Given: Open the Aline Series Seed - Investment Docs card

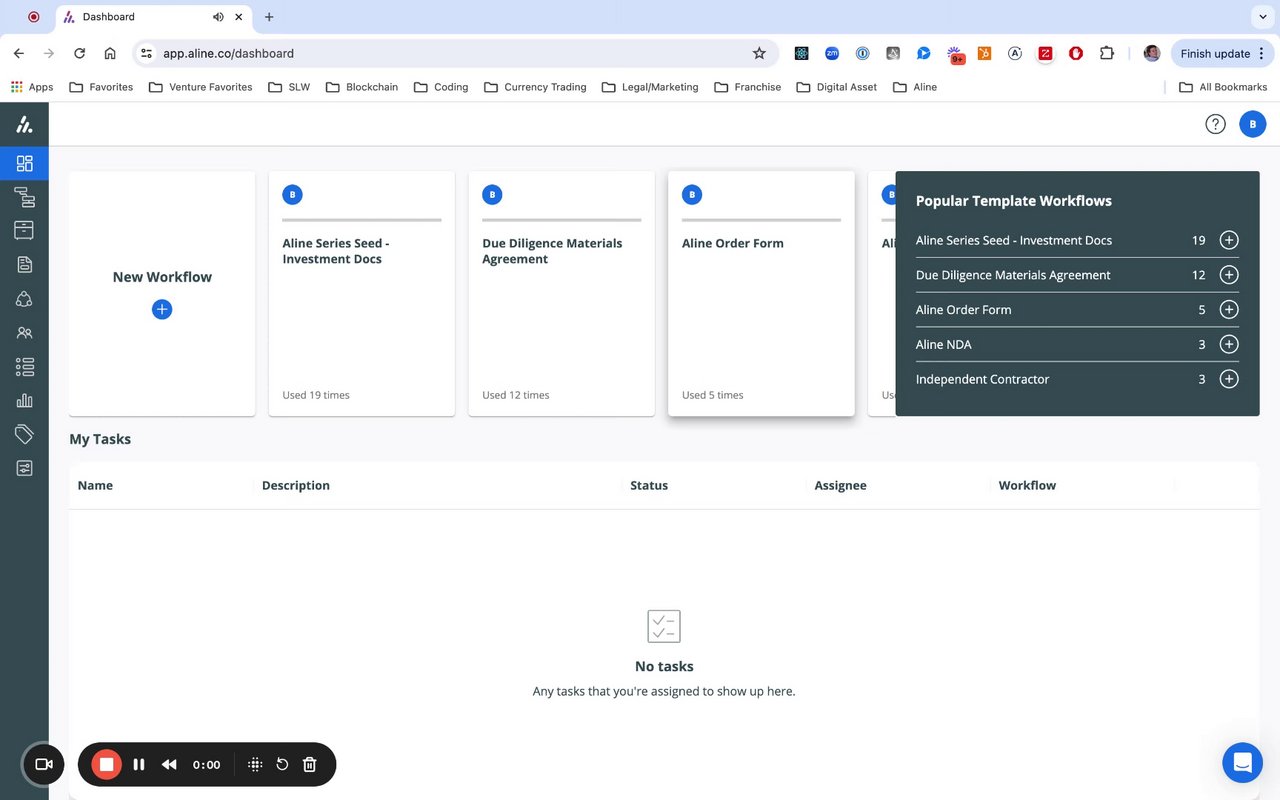Looking at the screenshot, I should point(362,293).
